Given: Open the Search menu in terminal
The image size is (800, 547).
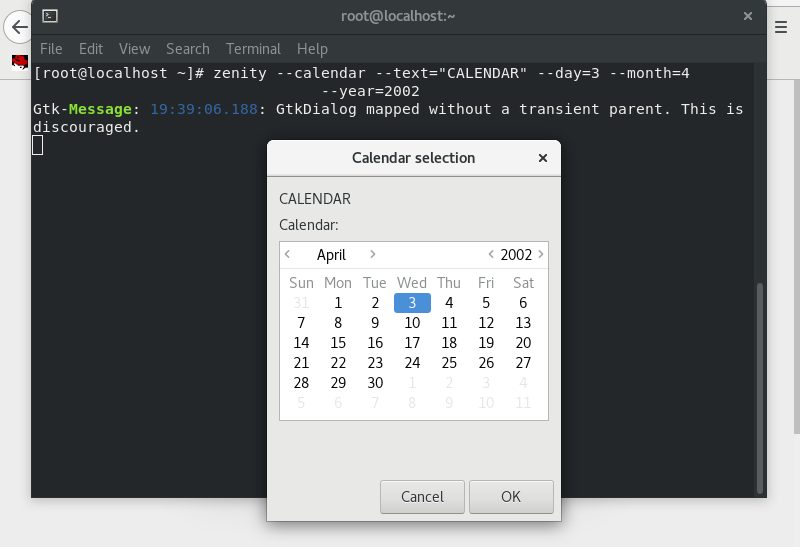Looking at the screenshot, I should click(188, 49).
